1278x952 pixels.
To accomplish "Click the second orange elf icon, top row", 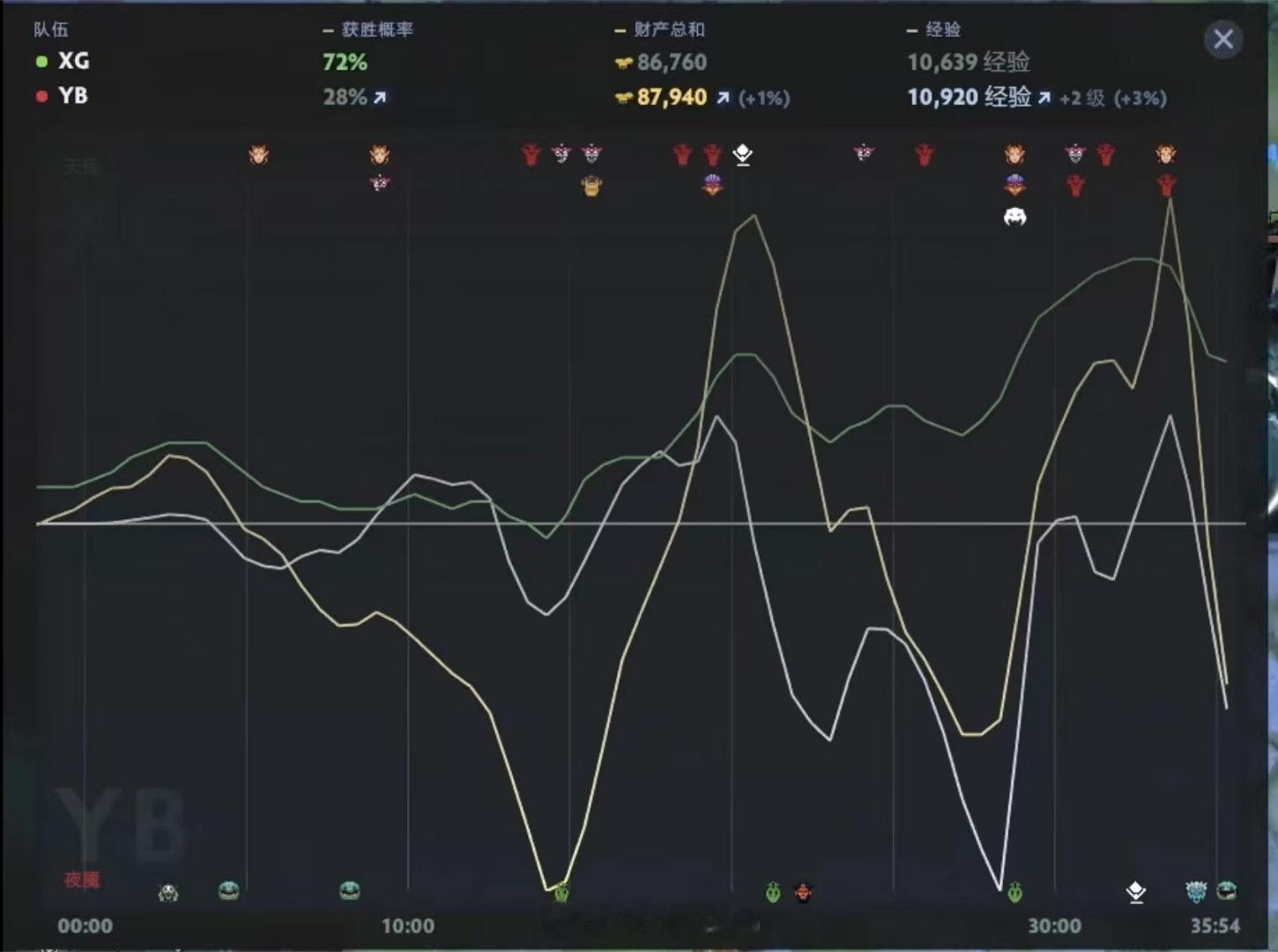I will [x=380, y=155].
